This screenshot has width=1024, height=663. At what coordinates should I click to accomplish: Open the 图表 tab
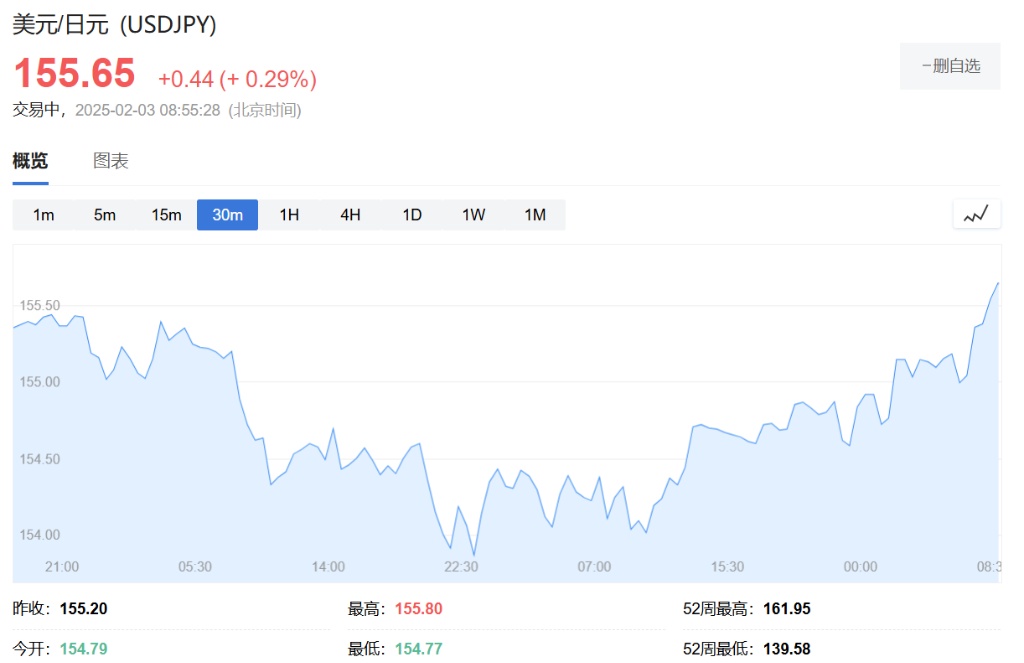110,161
